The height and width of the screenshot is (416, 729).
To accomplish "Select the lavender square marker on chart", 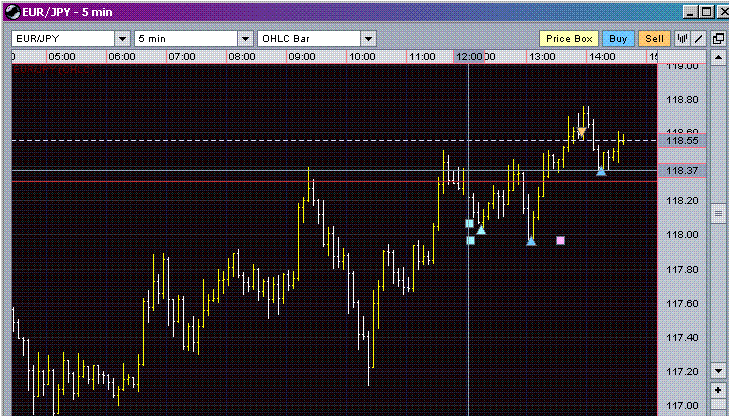I will click(560, 240).
